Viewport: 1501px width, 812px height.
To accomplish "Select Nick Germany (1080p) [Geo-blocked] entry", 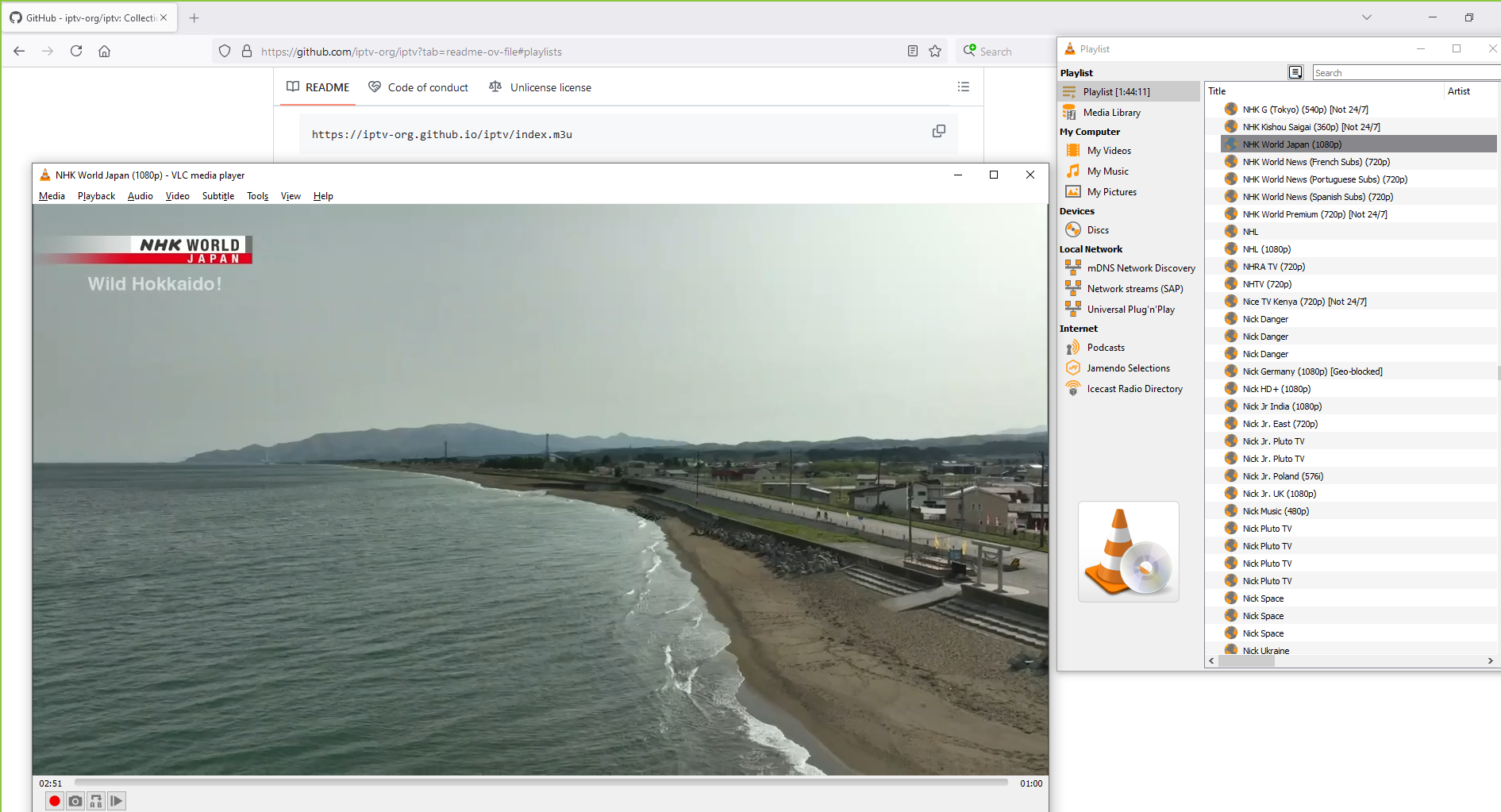I will click(1358, 371).
